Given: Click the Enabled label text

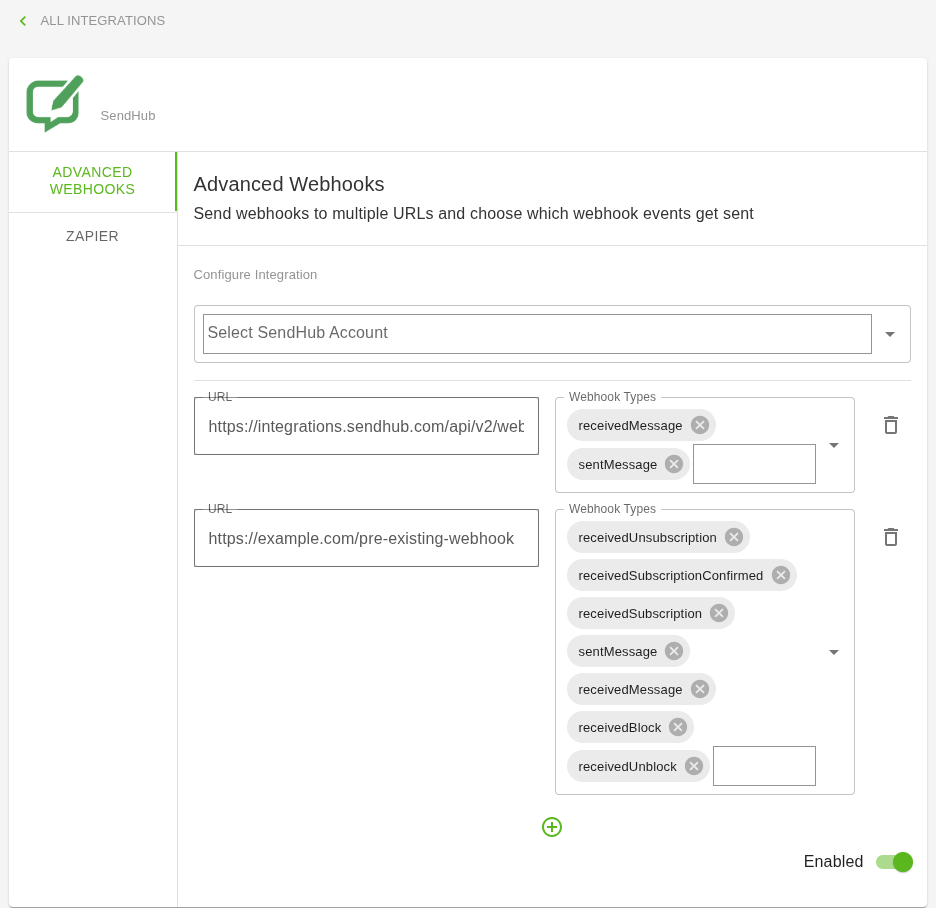Looking at the screenshot, I should pyautogui.click(x=833, y=861).
